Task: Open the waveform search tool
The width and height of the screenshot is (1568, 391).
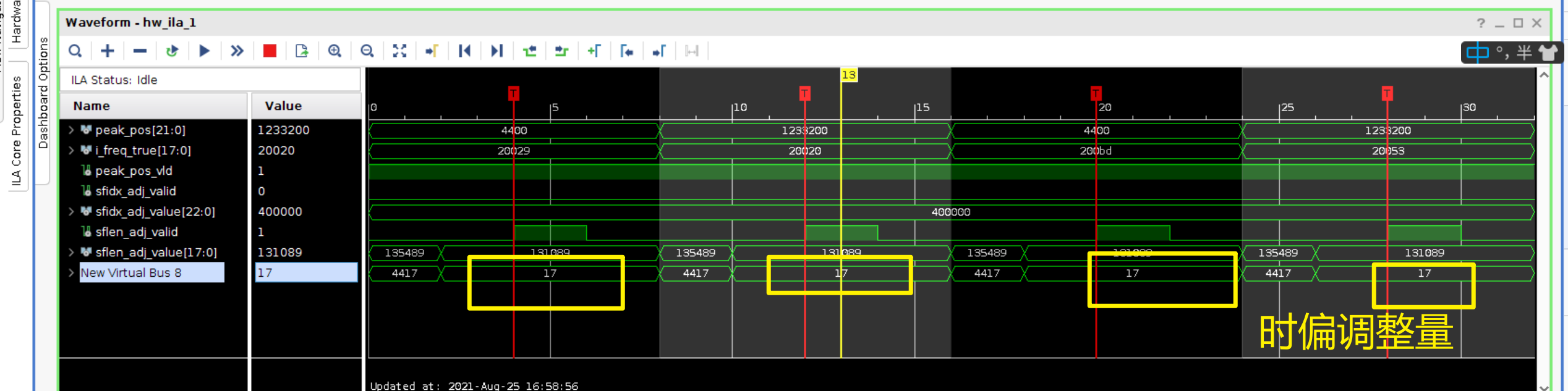Action: click(75, 51)
